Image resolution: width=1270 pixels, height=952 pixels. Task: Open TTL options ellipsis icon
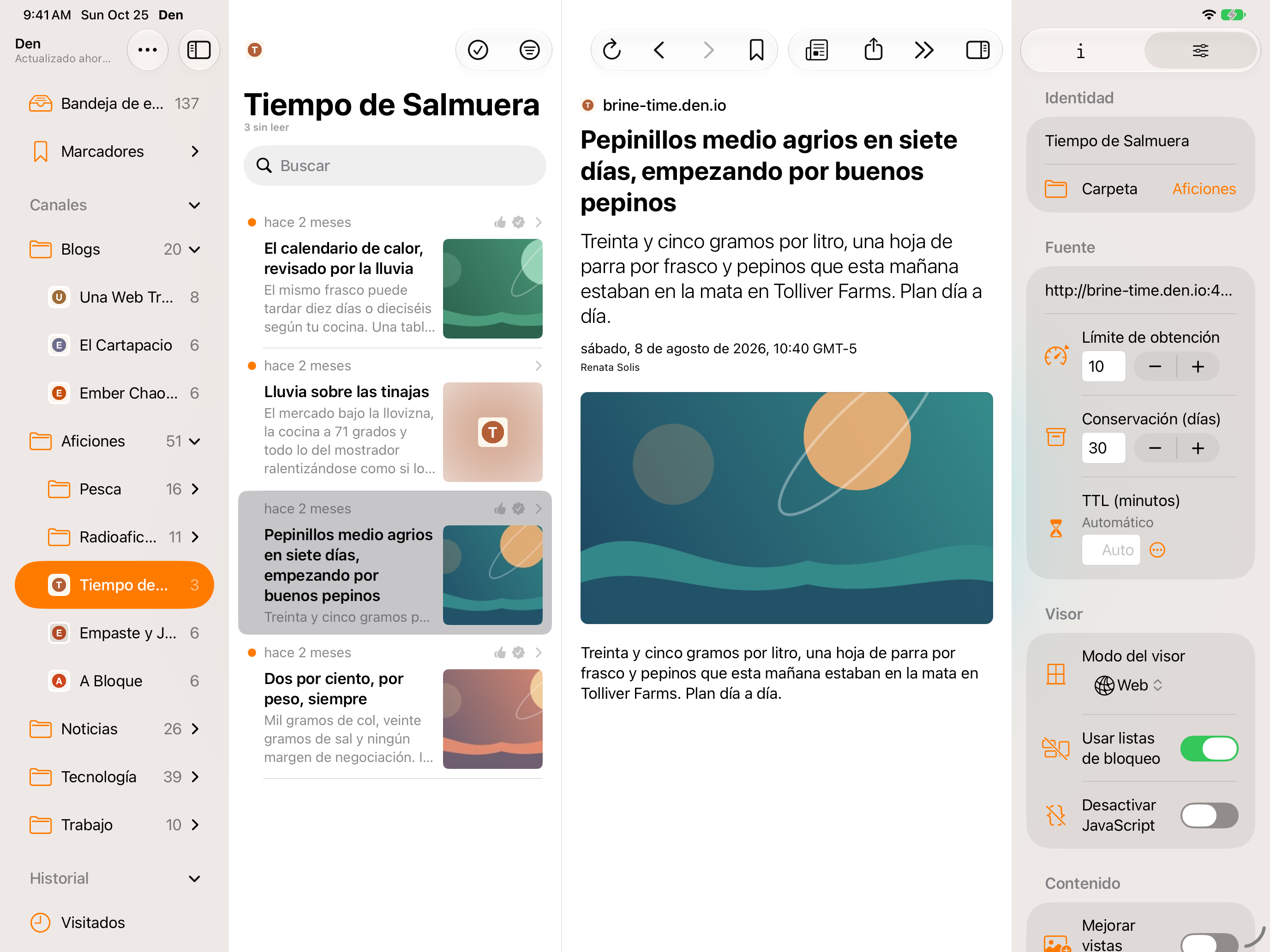pyautogui.click(x=1157, y=550)
